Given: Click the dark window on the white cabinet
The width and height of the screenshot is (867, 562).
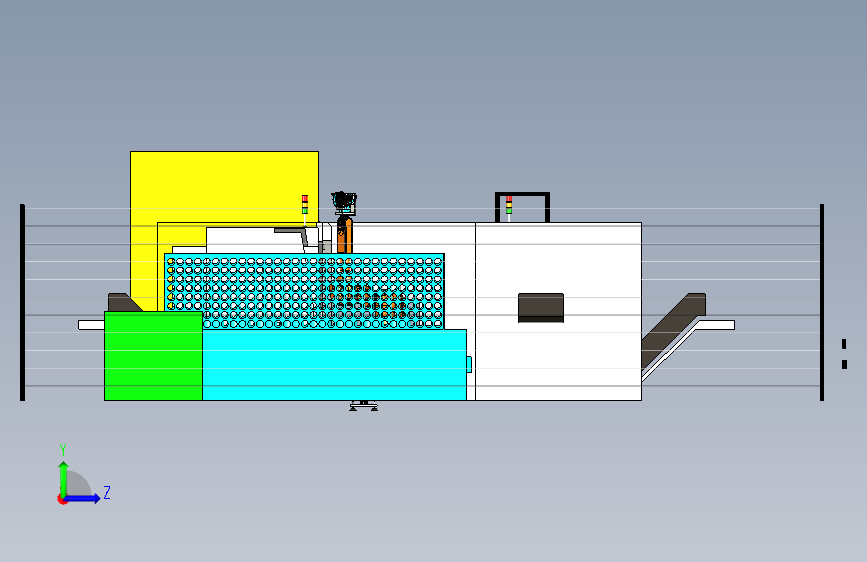Looking at the screenshot, I should coord(541,308).
